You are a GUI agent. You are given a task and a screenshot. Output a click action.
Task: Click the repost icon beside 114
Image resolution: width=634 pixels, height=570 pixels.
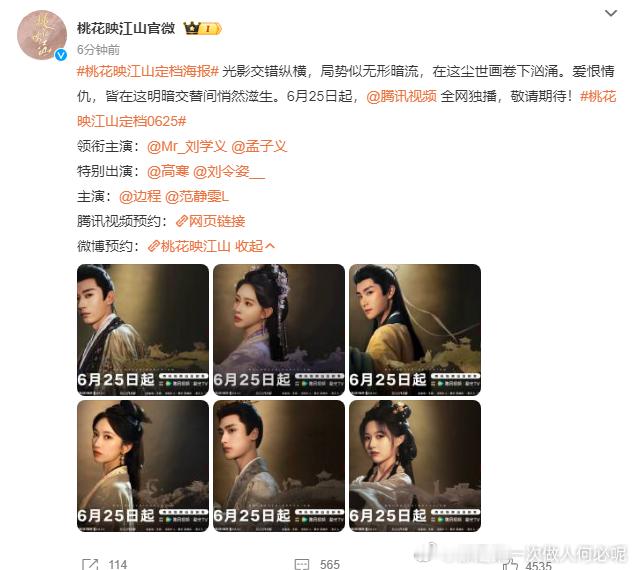pyautogui.click(x=90, y=564)
